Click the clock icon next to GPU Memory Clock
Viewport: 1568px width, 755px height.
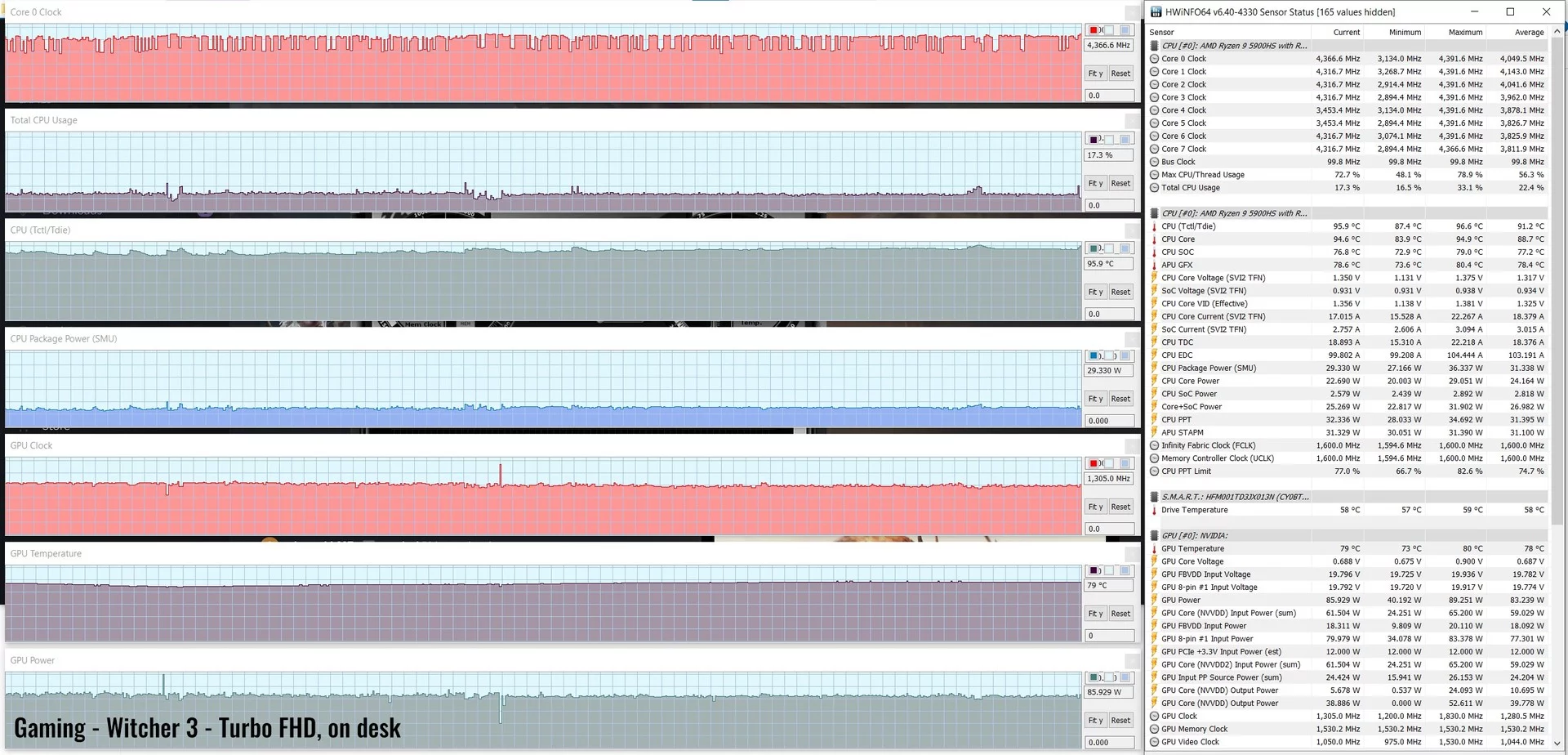click(1154, 730)
